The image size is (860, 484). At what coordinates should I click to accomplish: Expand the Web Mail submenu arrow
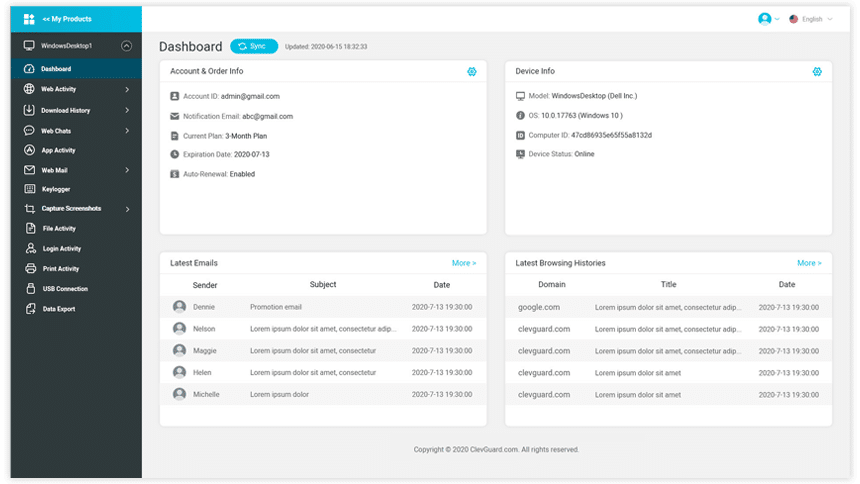click(127, 170)
